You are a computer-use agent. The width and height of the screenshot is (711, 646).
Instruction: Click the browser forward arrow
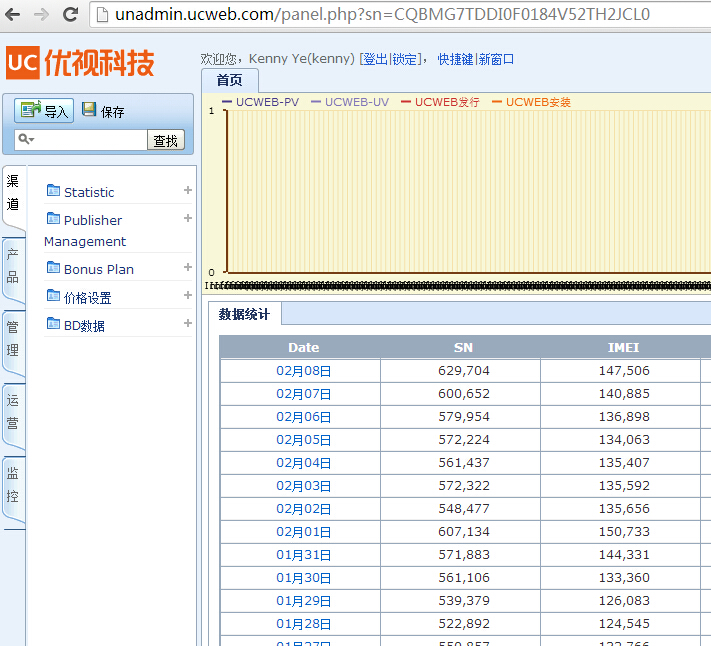click(41, 15)
